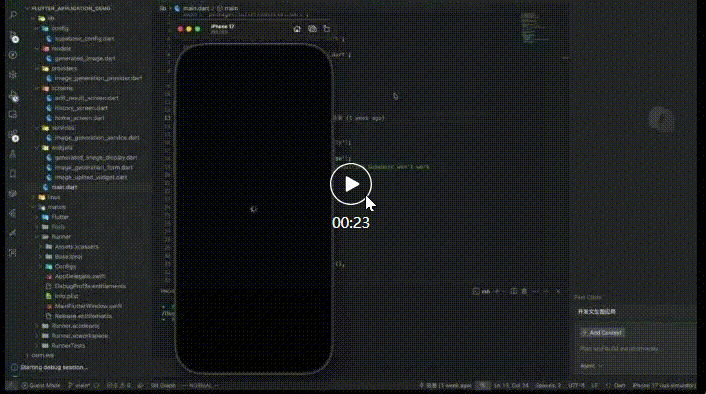
Task: Open supabase_config.dart file
Action: (x=84, y=39)
